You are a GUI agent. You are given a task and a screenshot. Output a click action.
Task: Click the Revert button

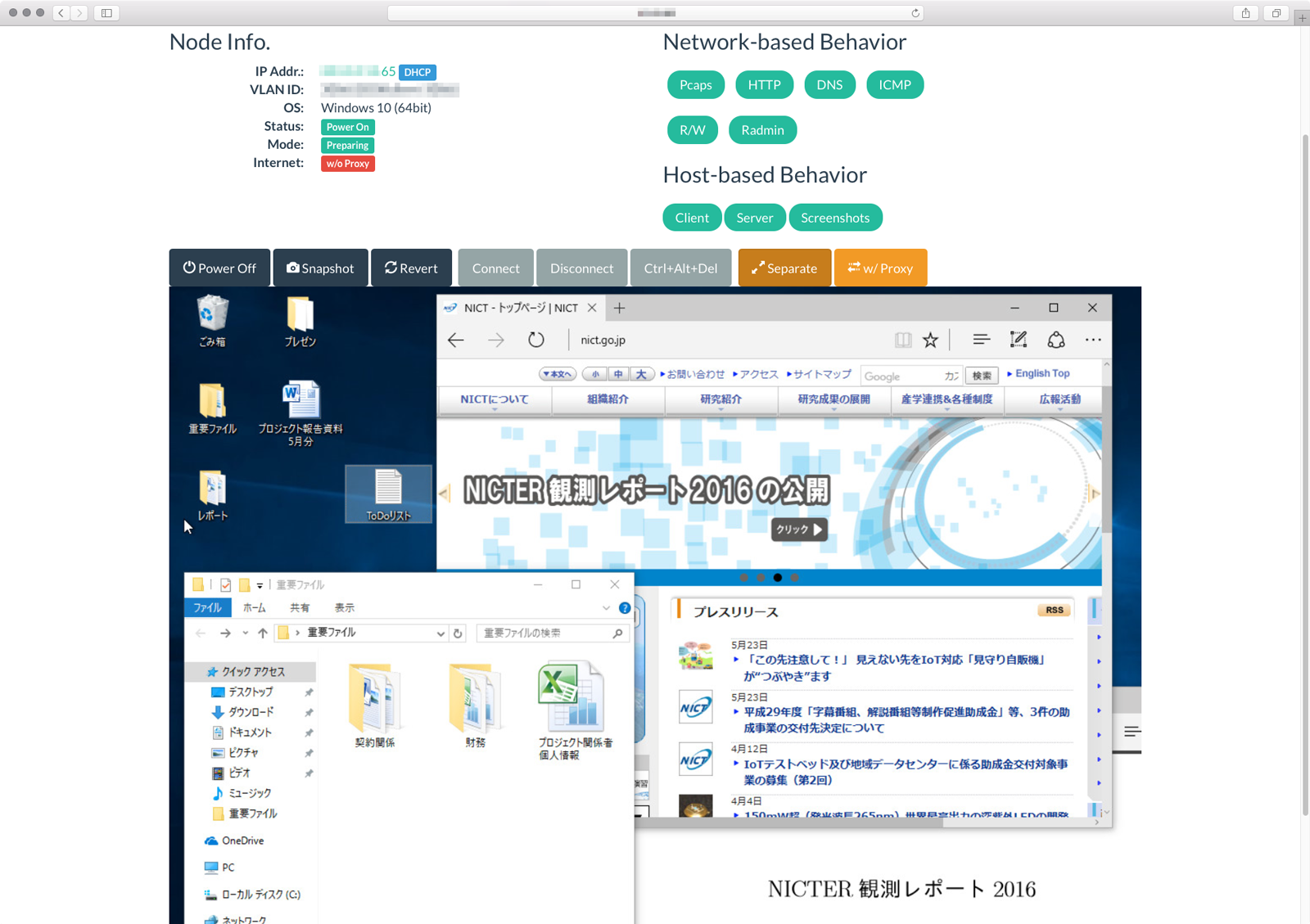coord(411,268)
